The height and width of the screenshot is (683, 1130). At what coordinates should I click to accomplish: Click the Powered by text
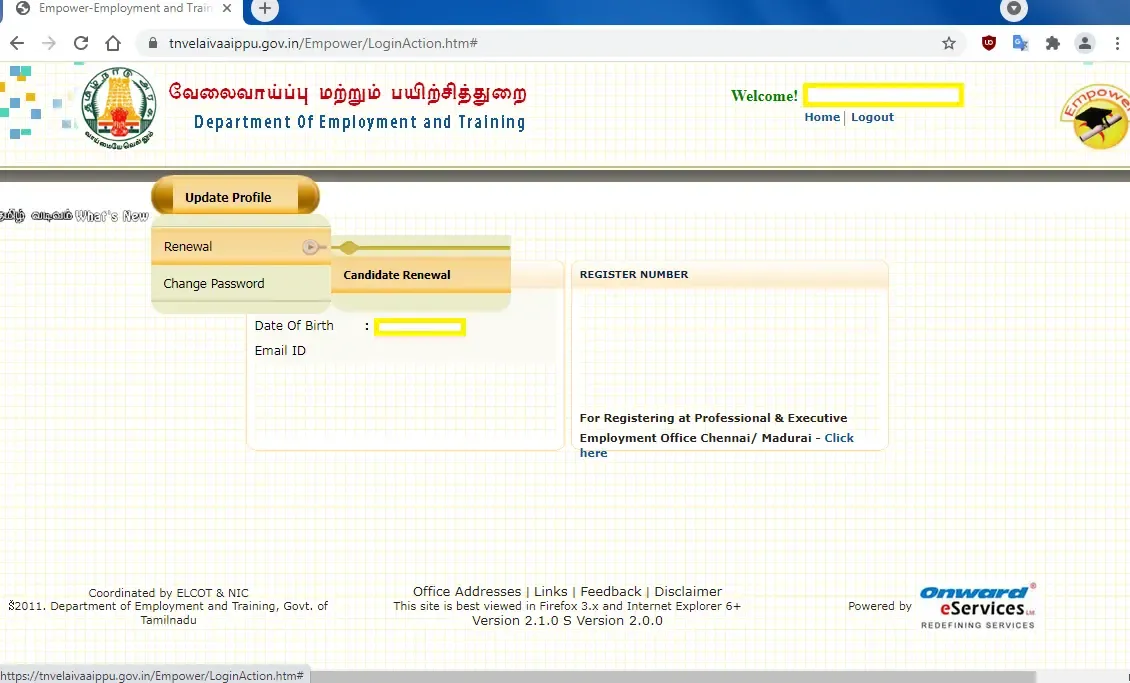coord(880,606)
